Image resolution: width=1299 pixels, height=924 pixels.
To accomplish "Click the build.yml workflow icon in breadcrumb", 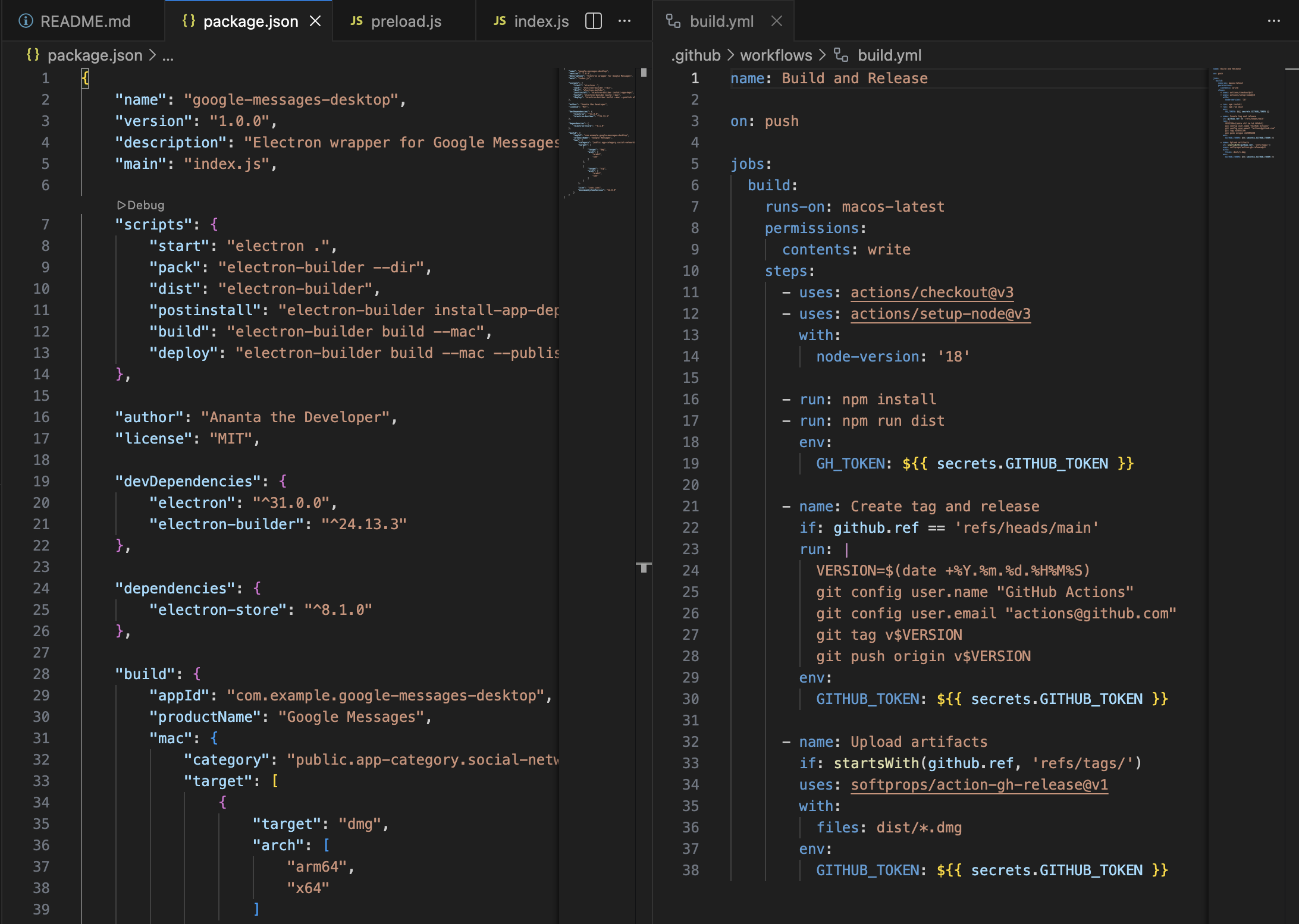I will [840, 55].
